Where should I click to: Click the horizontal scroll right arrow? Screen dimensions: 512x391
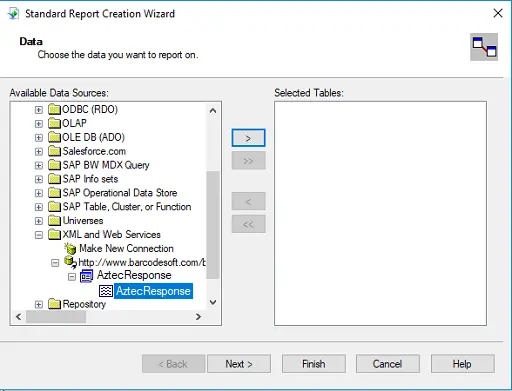point(198,316)
